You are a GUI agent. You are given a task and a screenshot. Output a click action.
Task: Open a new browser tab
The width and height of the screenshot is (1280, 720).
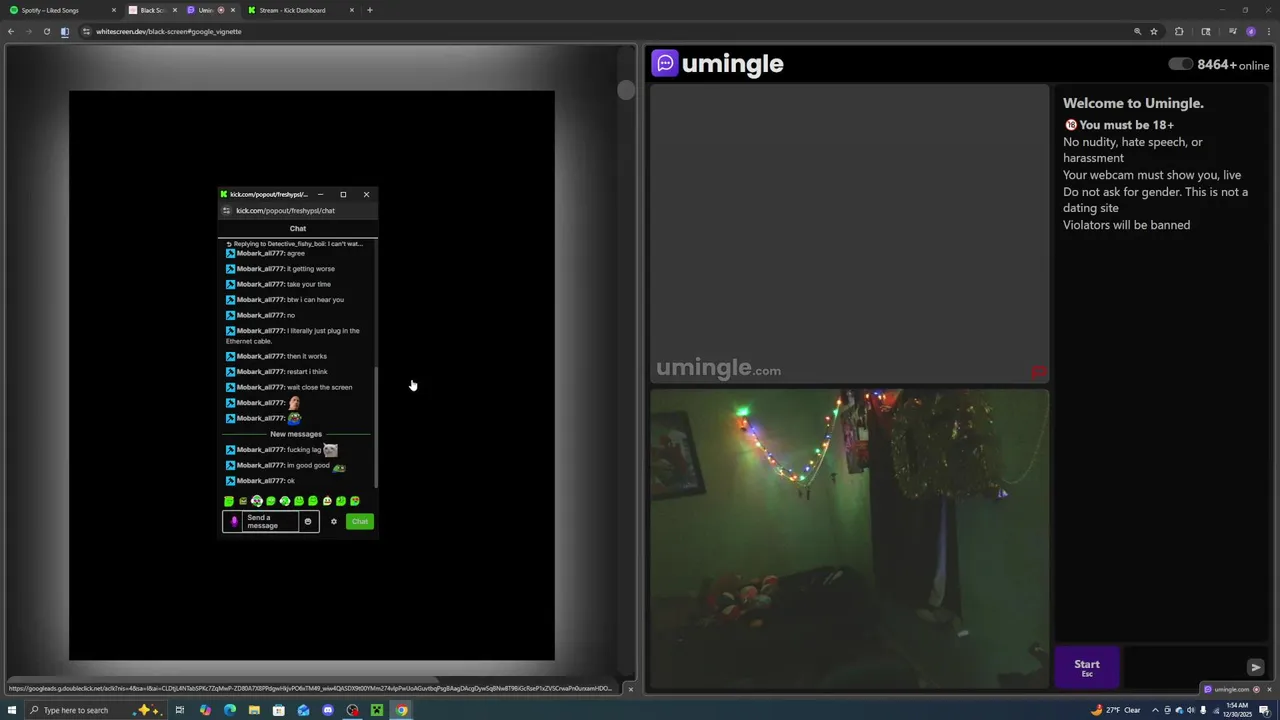click(x=370, y=10)
